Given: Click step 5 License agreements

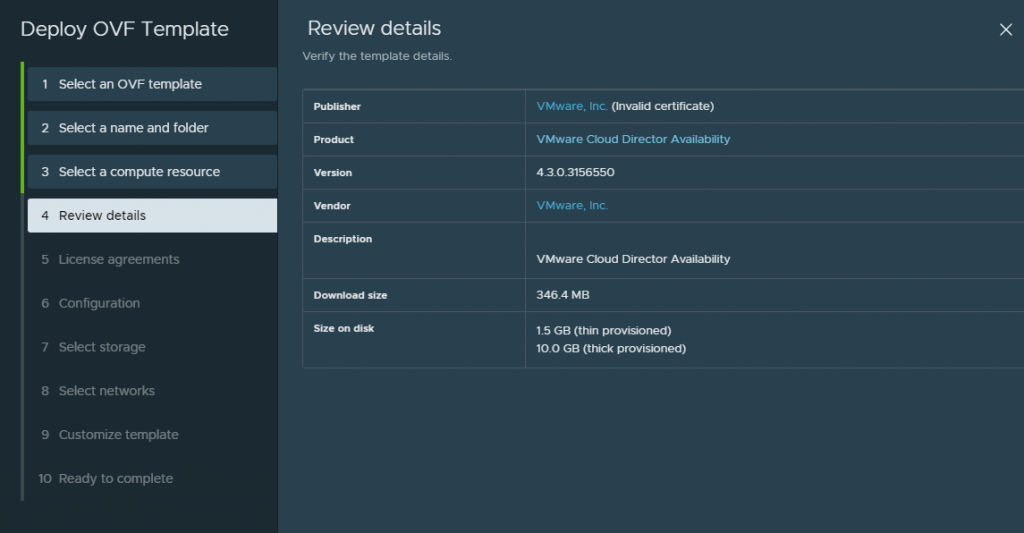Looking at the screenshot, I should click(x=152, y=259).
